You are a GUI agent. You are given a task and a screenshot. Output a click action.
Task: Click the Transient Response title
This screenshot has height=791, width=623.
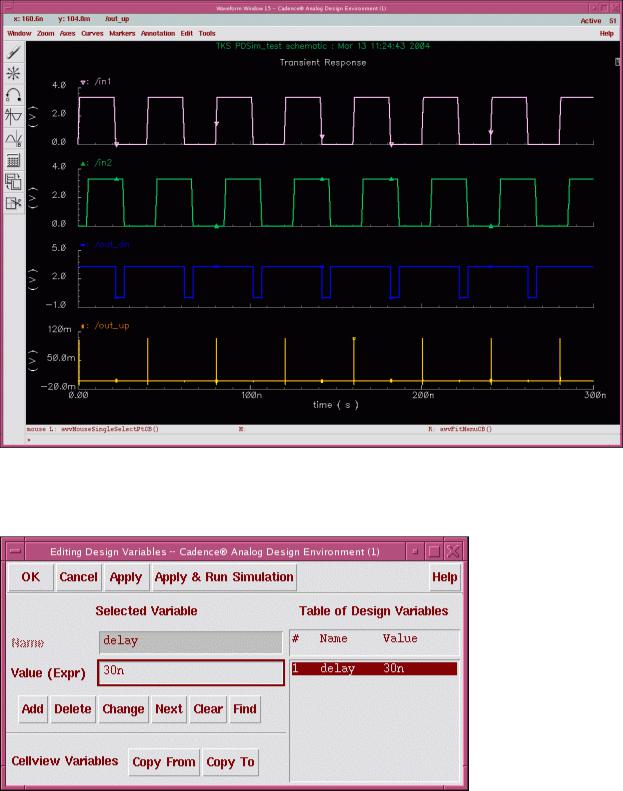(323, 63)
